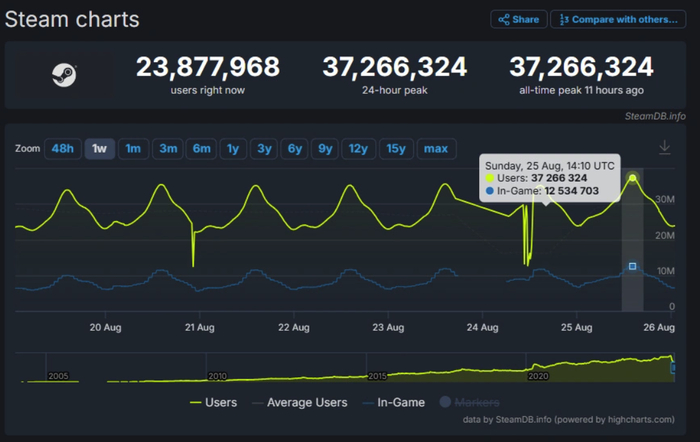This screenshot has height=442, width=700.
Task: Select the 1w zoom range
Action: pos(100,149)
